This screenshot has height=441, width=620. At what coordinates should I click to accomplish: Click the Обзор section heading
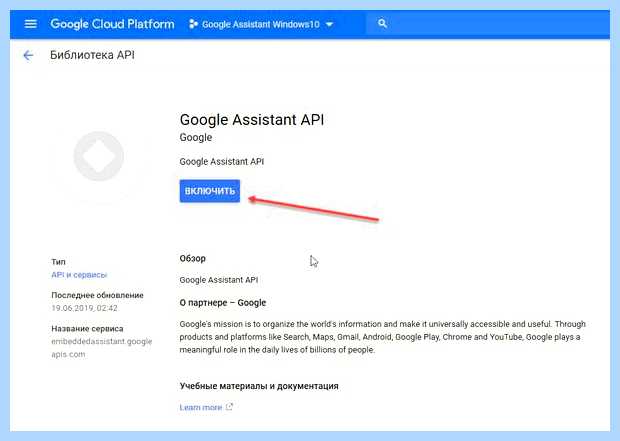coord(193,258)
